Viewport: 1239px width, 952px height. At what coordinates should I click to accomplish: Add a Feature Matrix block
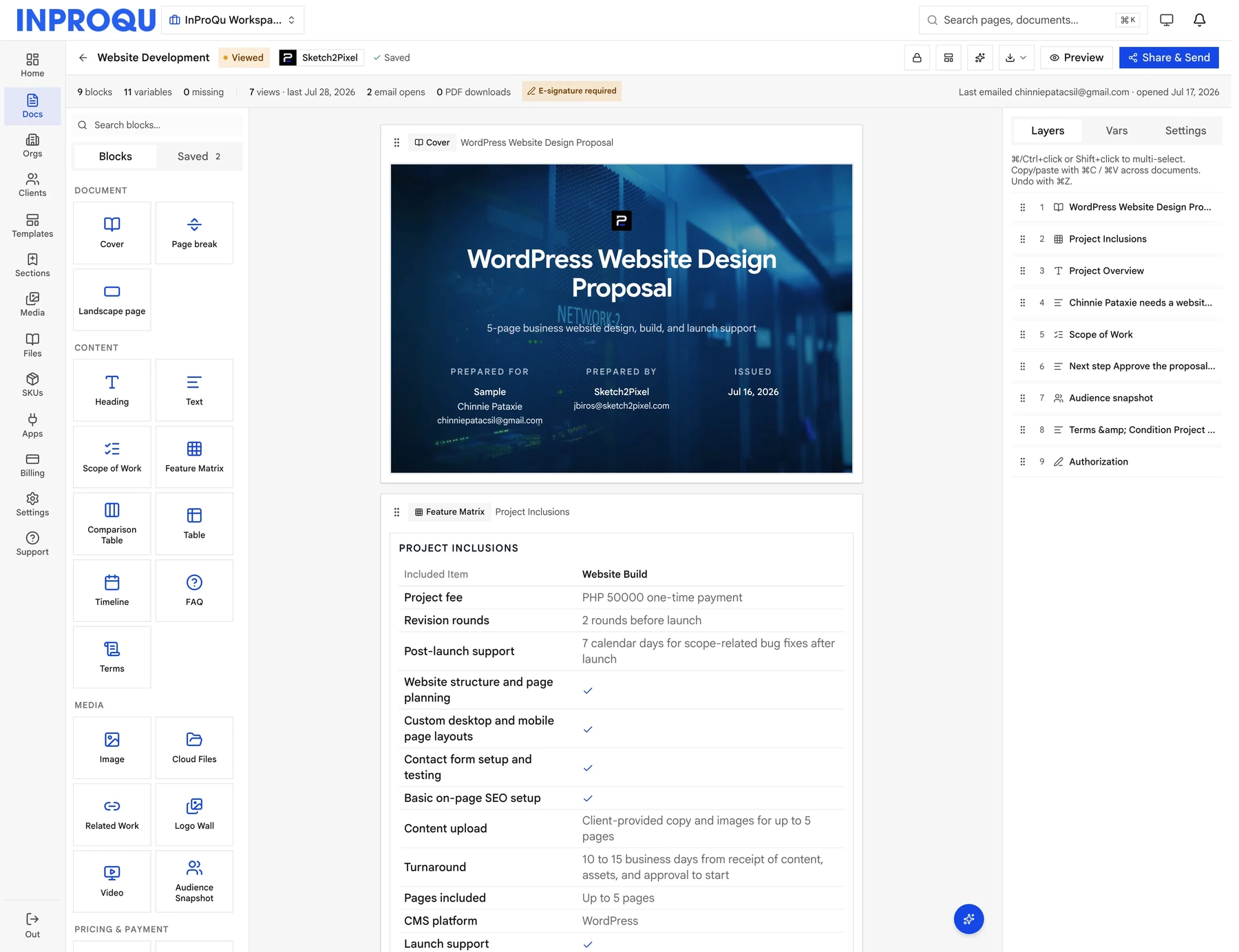pos(194,457)
